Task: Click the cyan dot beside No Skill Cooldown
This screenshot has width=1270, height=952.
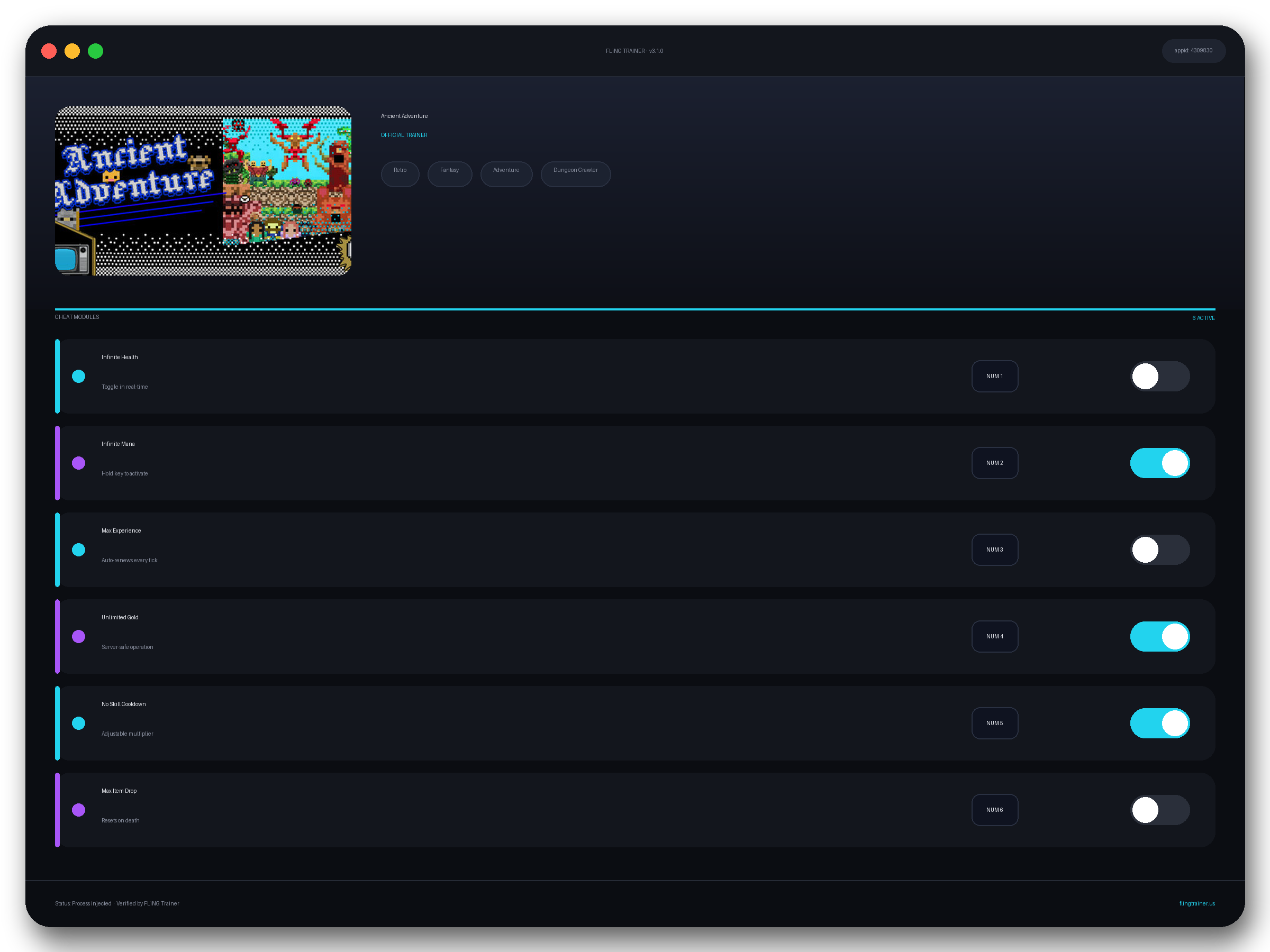Action: 79,723
